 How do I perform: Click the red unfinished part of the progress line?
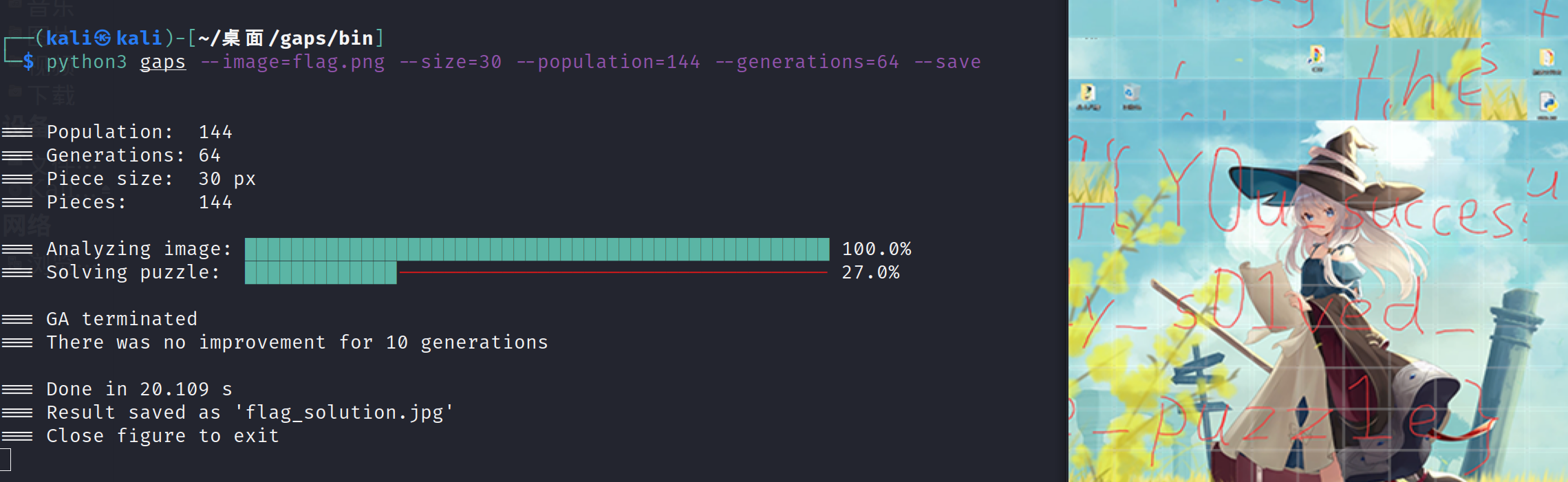point(612,272)
